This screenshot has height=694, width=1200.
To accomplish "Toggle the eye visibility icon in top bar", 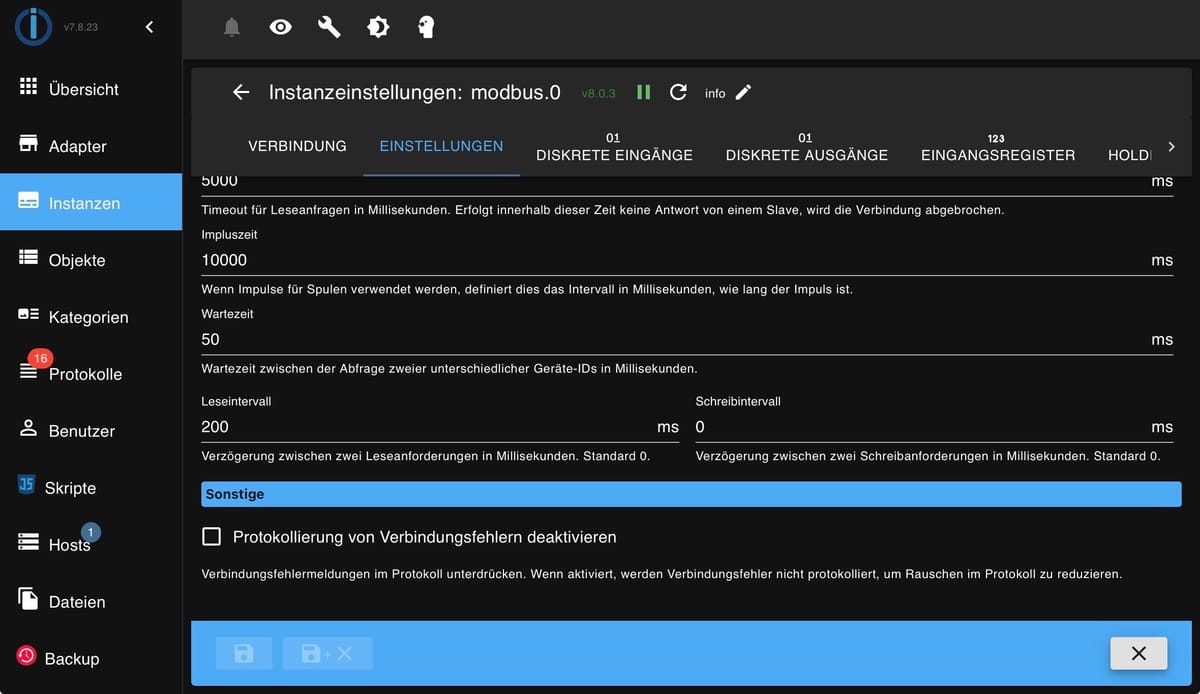I will pos(281,28).
